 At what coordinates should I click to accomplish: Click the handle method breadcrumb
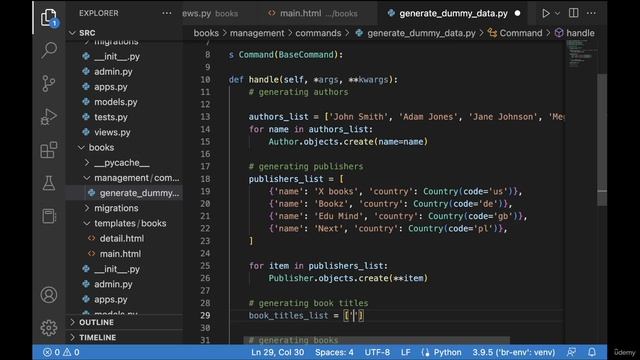pos(575,33)
